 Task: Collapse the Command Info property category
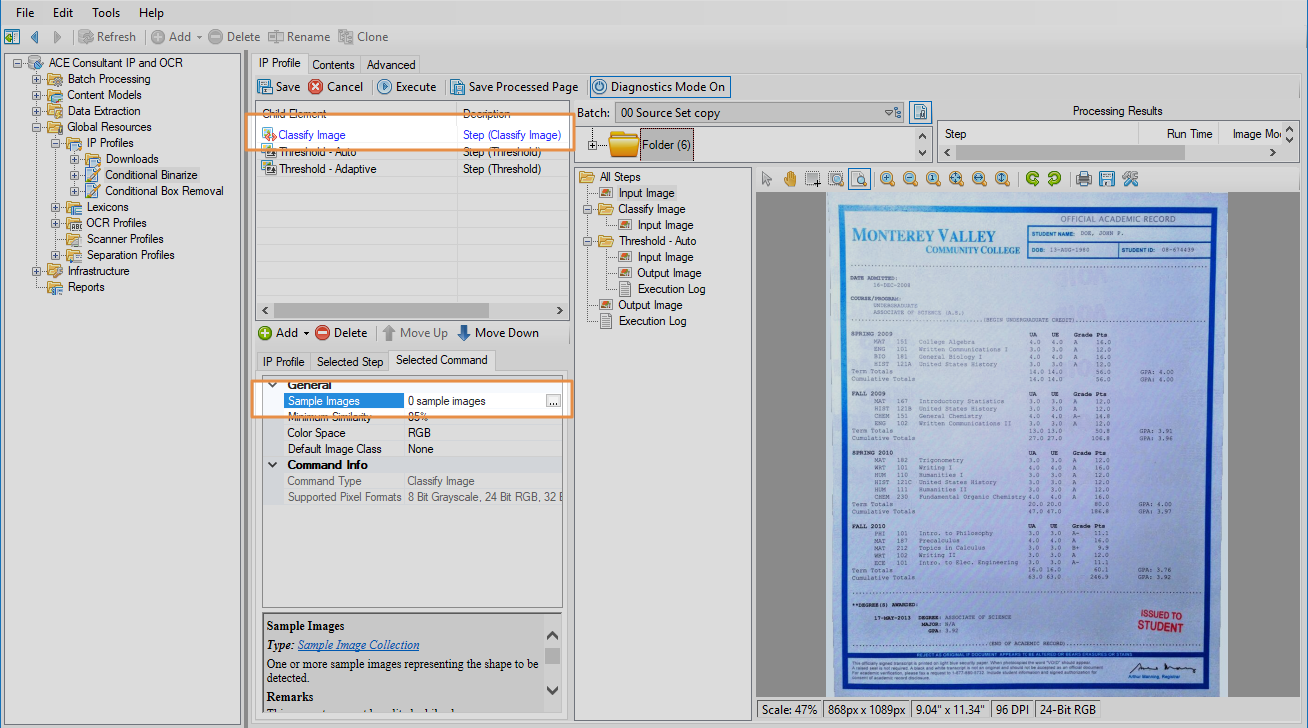(x=273, y=465)
